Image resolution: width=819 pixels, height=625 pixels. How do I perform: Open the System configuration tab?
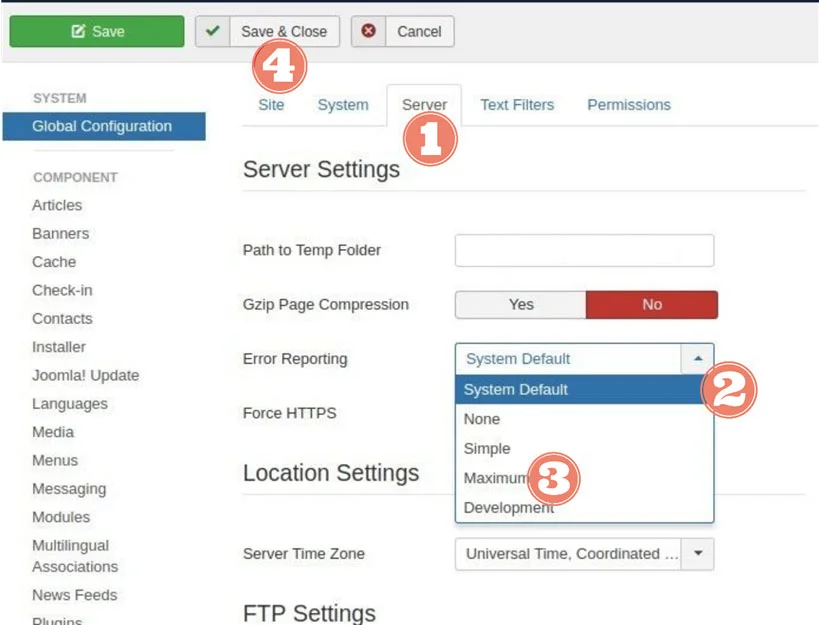pyautogui.click(x=343, y=104)
